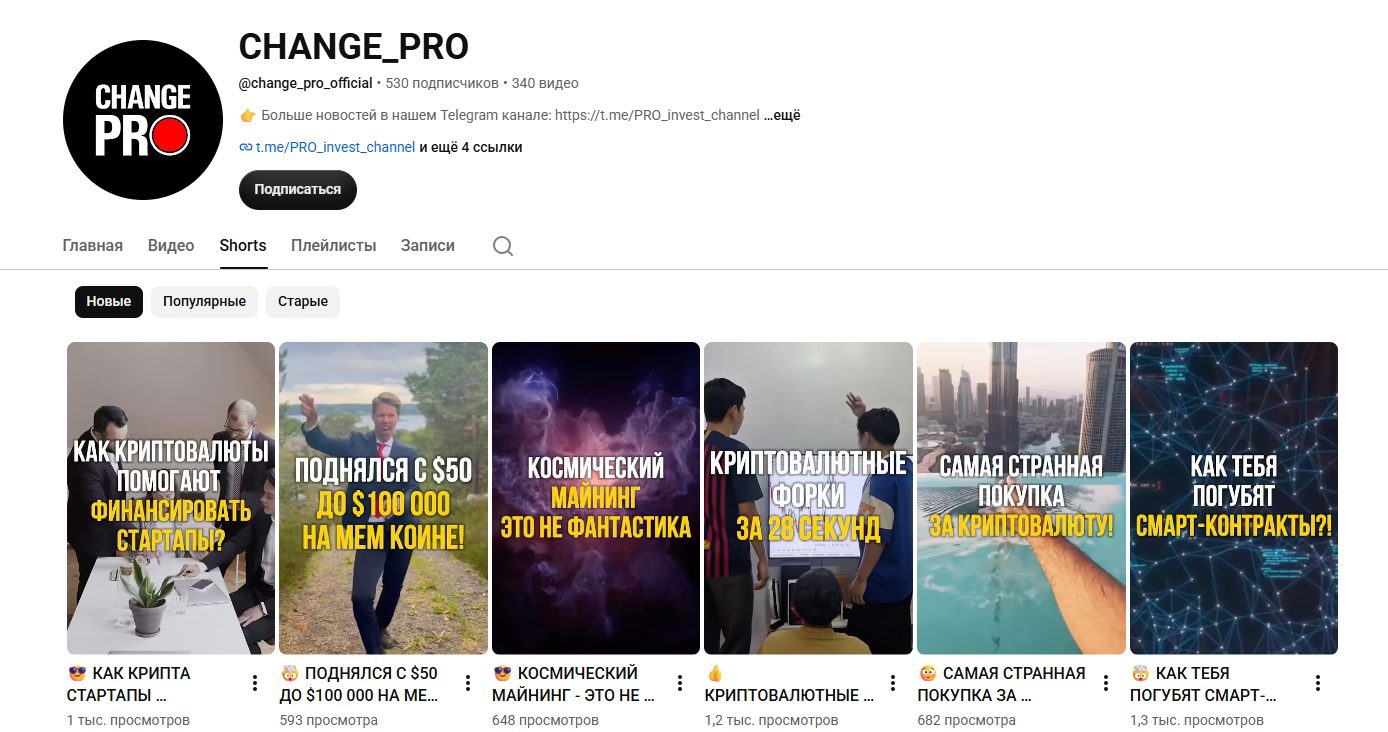
Task: Go to the Плейлисты tab
Action: (x=334, y=246)
